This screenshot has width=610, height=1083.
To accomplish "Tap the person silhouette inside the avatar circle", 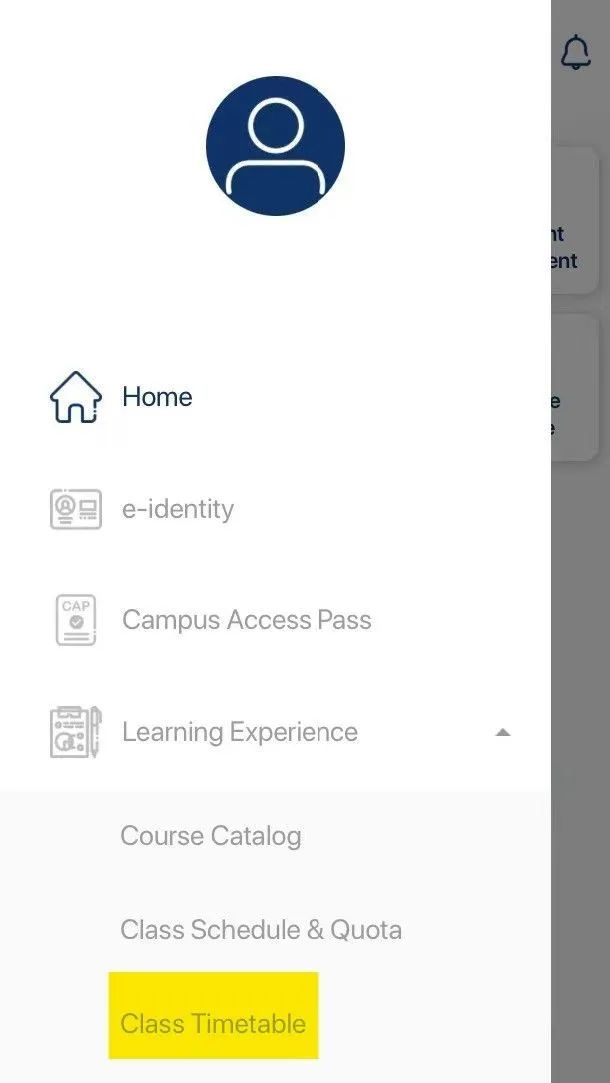I will pos(276,146).
